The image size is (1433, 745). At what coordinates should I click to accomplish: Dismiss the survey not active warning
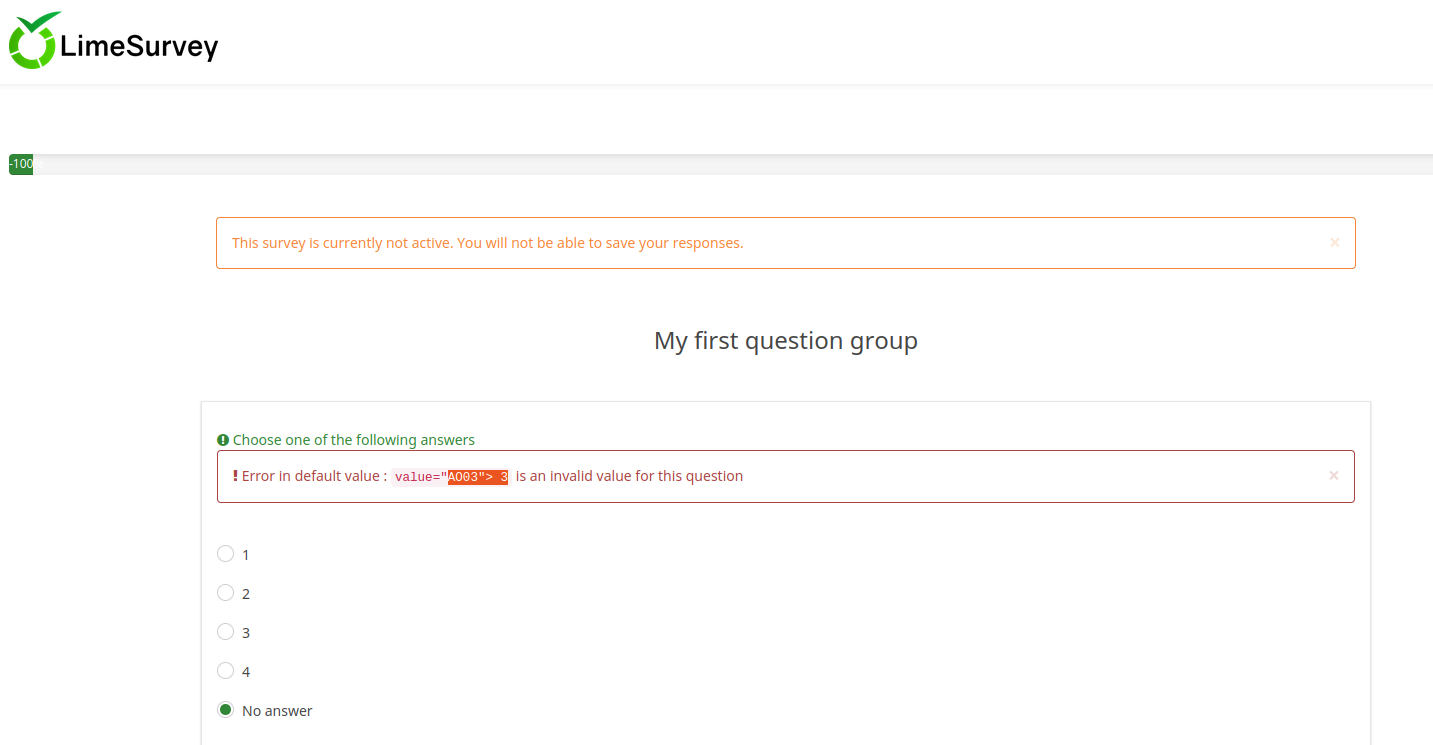click(x=1334, y=242)
